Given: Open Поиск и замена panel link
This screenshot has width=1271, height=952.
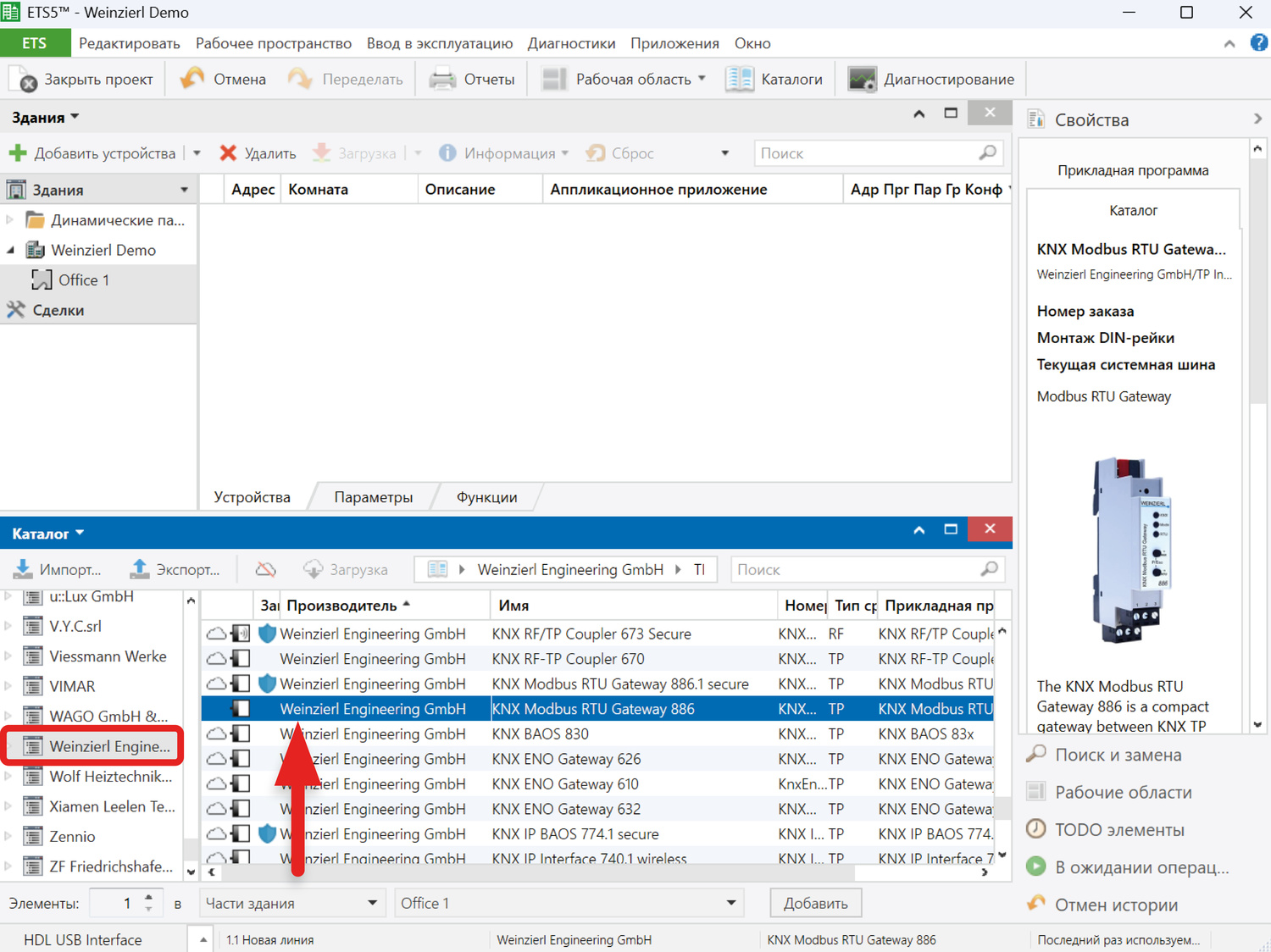Looking at the screenshot, I should (x=1117, y=755).
